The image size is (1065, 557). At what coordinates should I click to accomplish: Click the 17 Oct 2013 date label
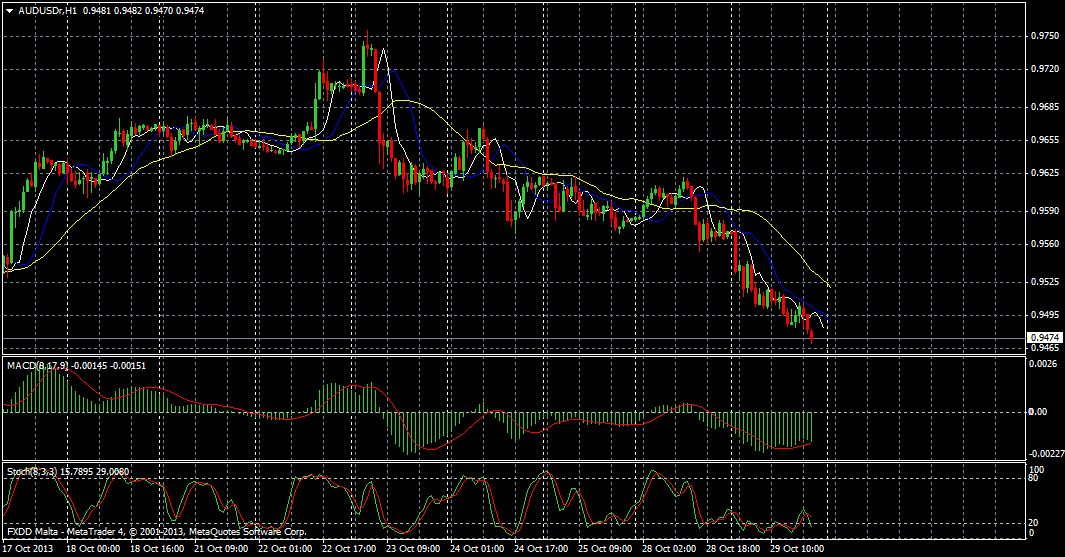[30, 549]
